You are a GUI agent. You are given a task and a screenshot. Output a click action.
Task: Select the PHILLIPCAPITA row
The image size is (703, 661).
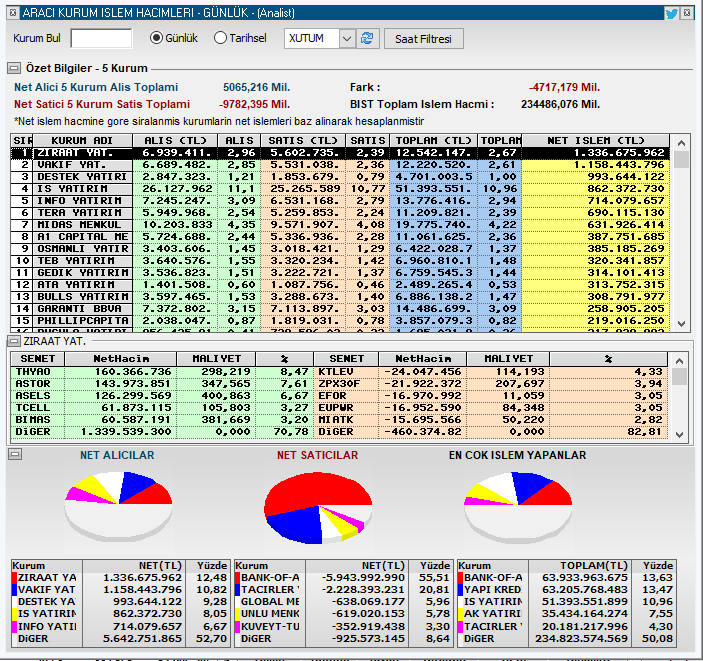point(340,321)
